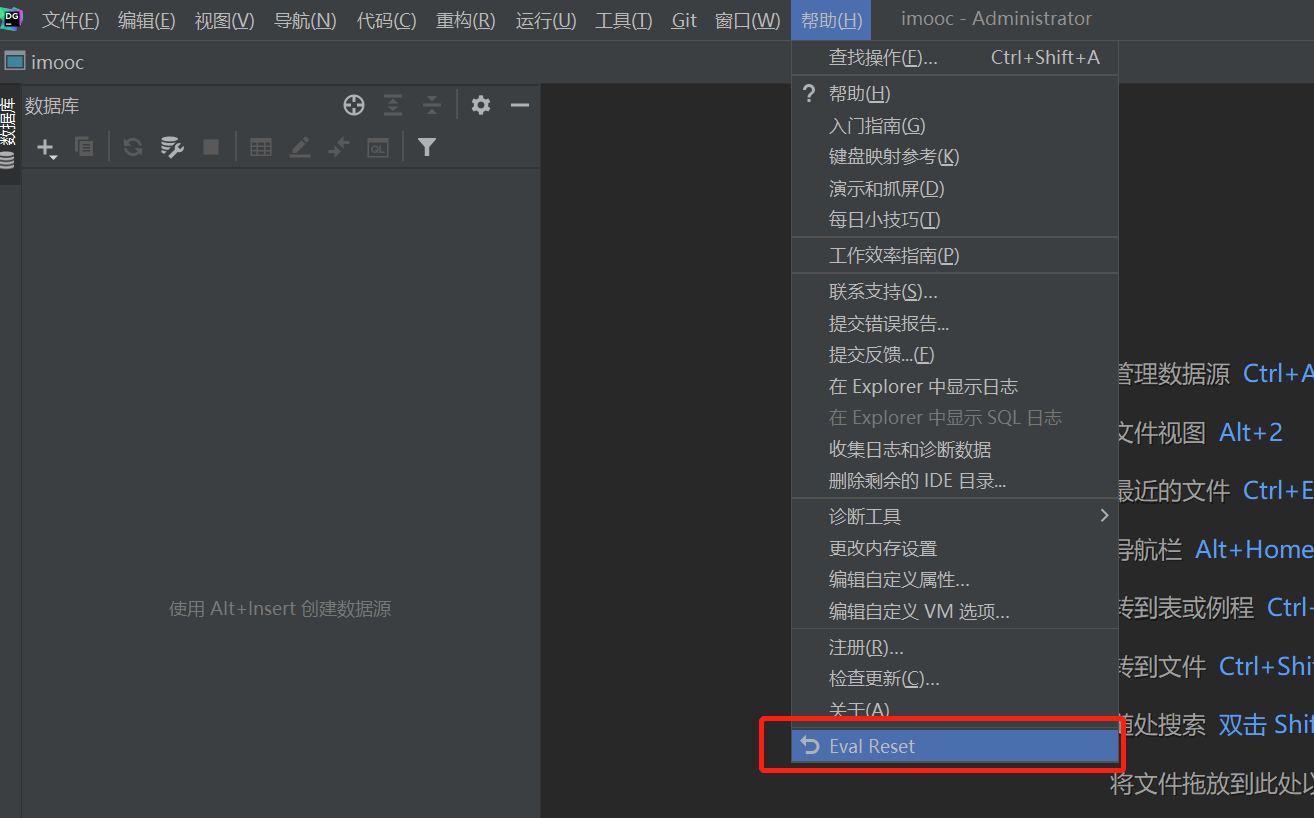Open the 代码(C) menu

coord(386,20)
